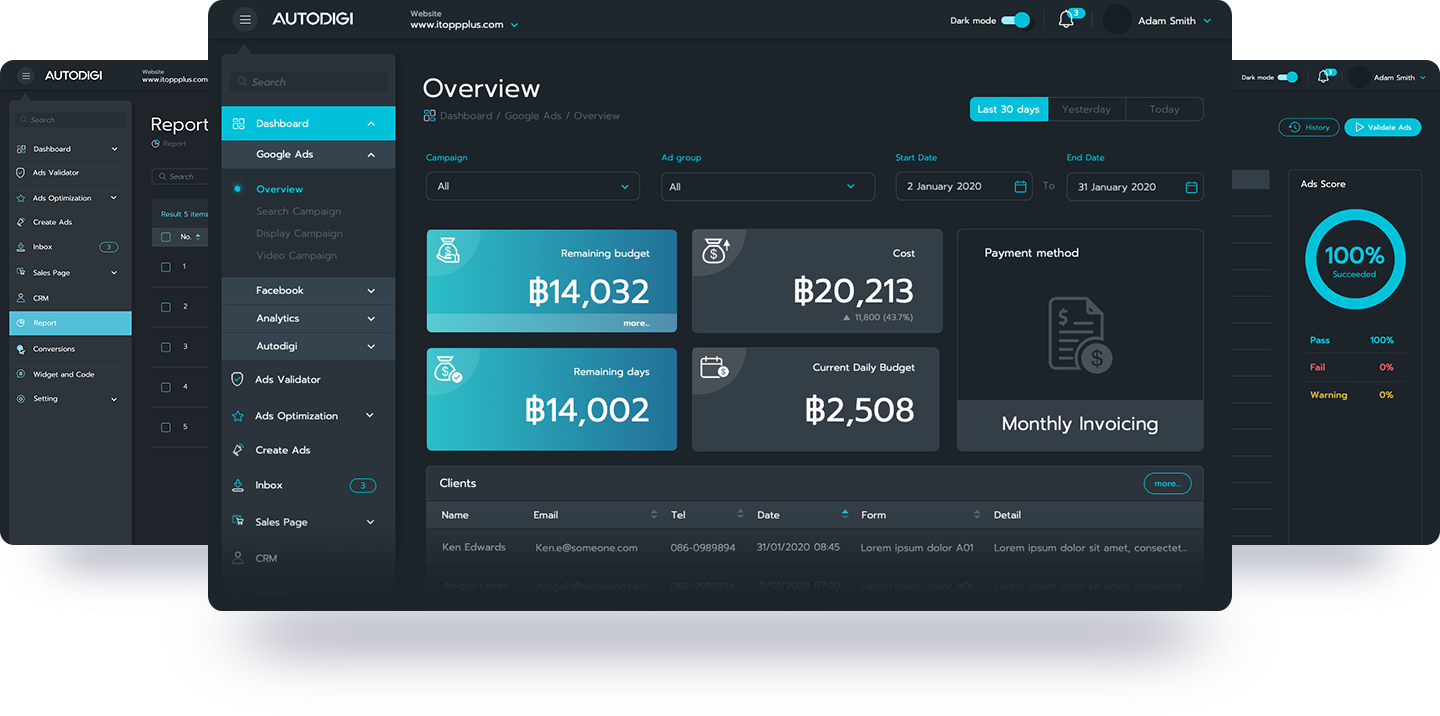The height and width of the screenshot is (716, 1440).
Task: Click Sales Page cart icon in front sidebar
Action: point(238,521)
